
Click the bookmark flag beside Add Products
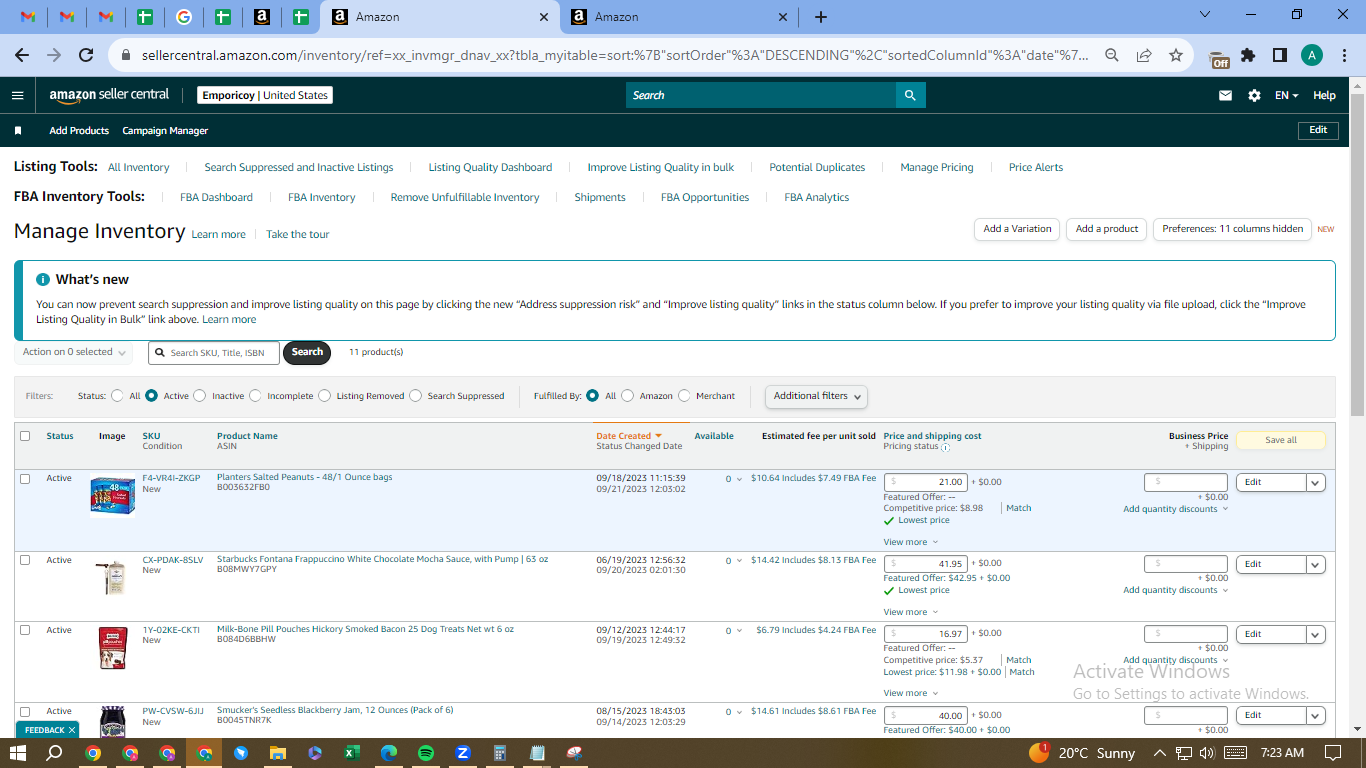coord(18,131)
